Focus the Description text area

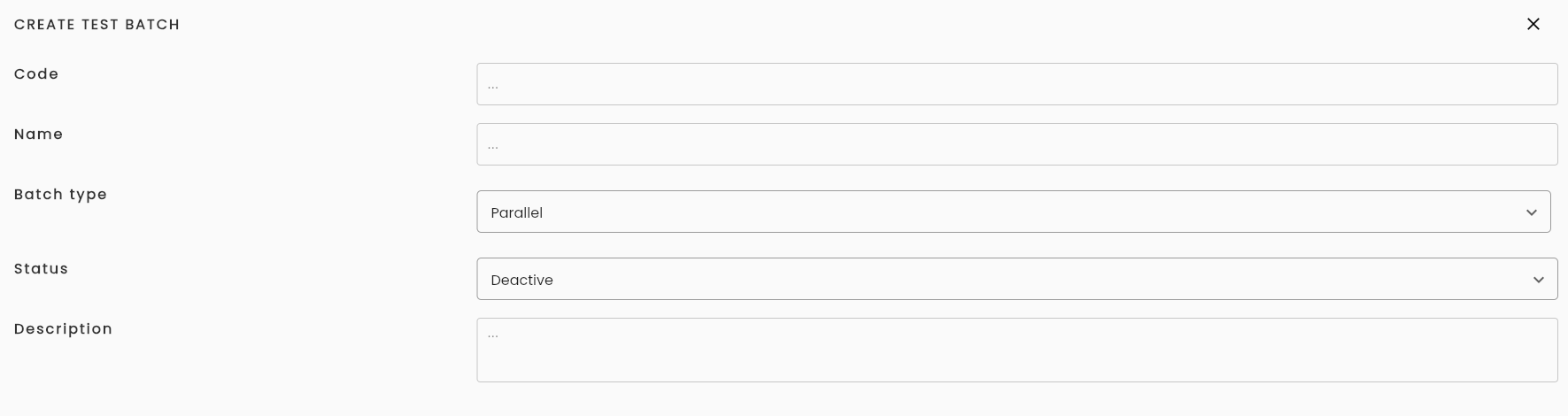point(1016,350)
